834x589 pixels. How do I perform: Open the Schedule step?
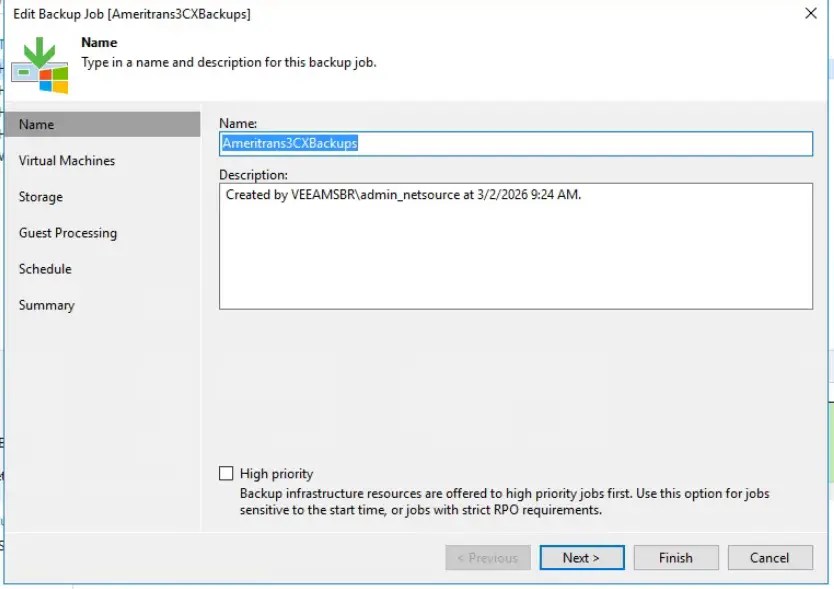(45, 269)
